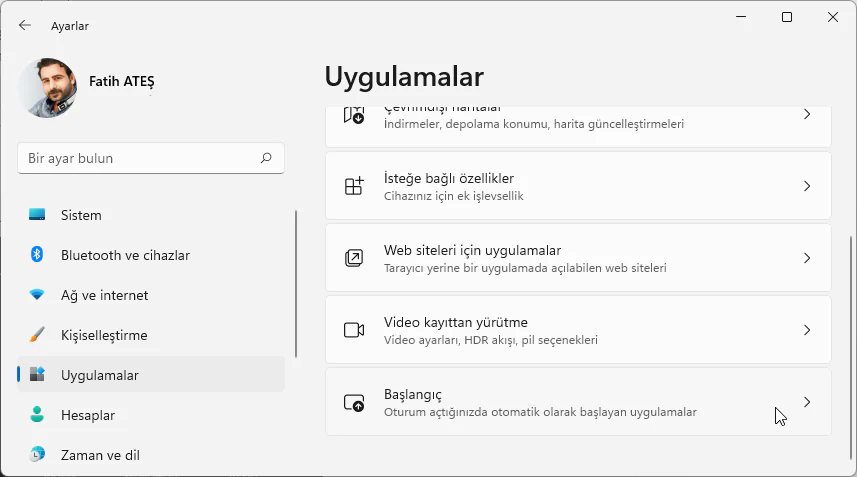Click the İsteğe bağlı özellikler grid icon
The image size is (857, 477).
point(354,186)
